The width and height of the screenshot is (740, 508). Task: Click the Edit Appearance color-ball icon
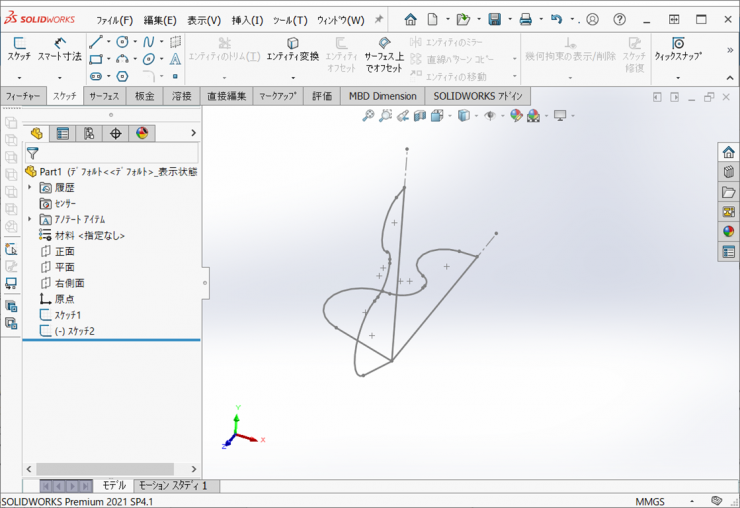[516, 116]
